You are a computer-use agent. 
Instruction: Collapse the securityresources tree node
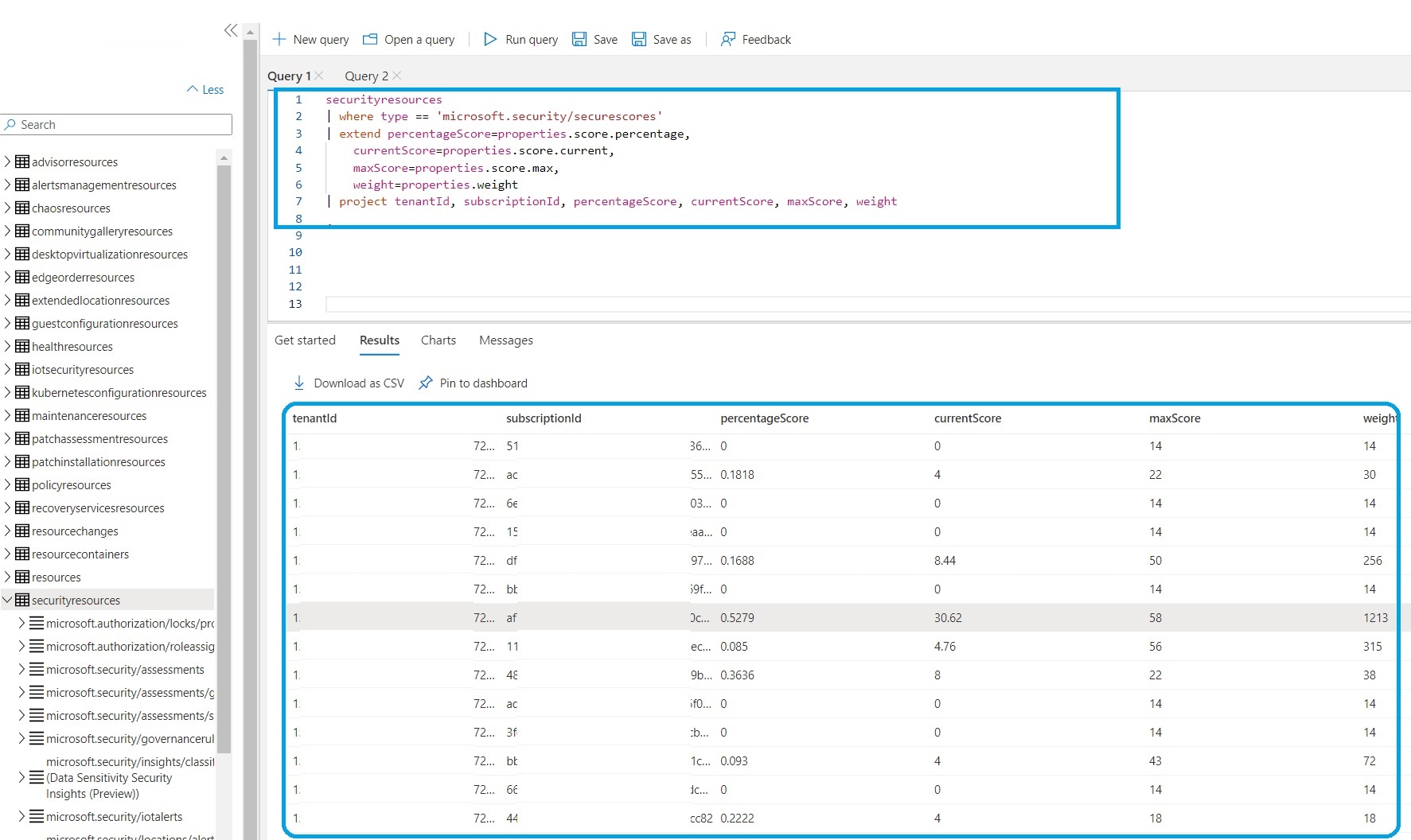click(x=7, y=601)
